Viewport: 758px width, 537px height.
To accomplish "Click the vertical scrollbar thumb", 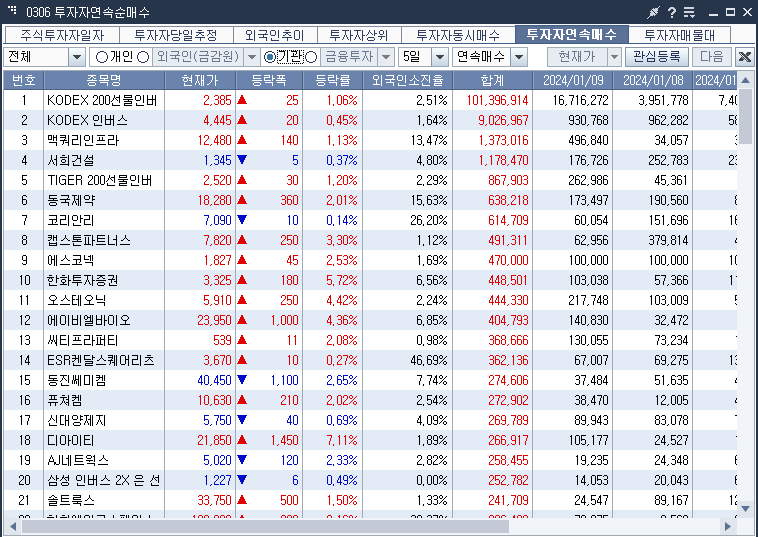I will (x=746, y=114).
